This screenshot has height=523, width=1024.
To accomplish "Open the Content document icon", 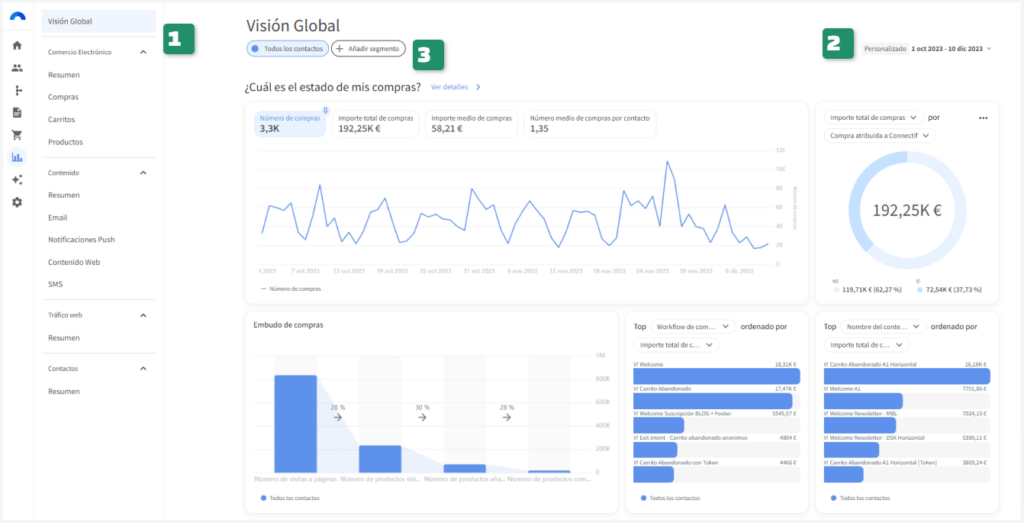I will (17, 113).
